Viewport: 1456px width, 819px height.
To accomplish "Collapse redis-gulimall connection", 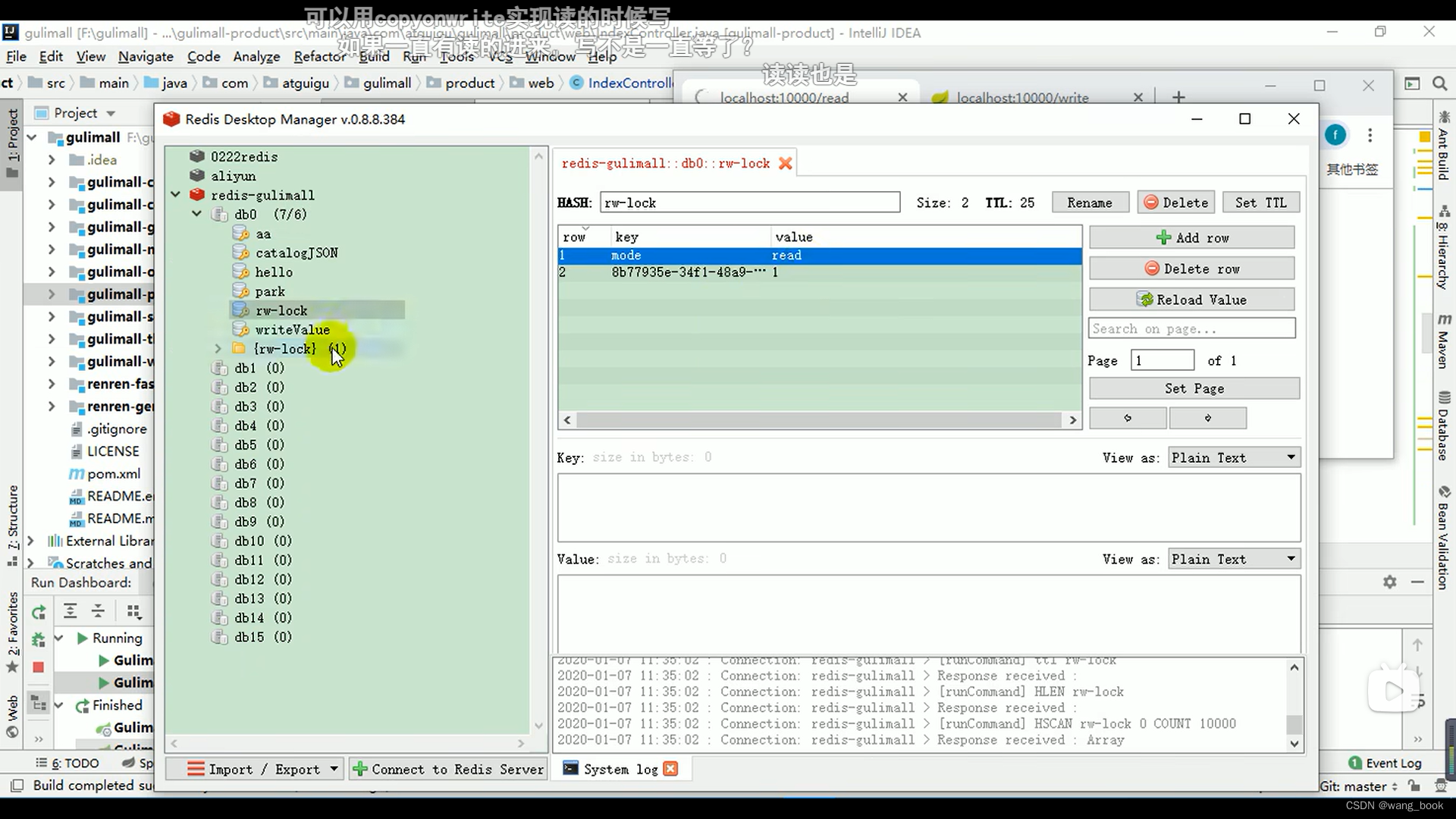I will (175, 195).
